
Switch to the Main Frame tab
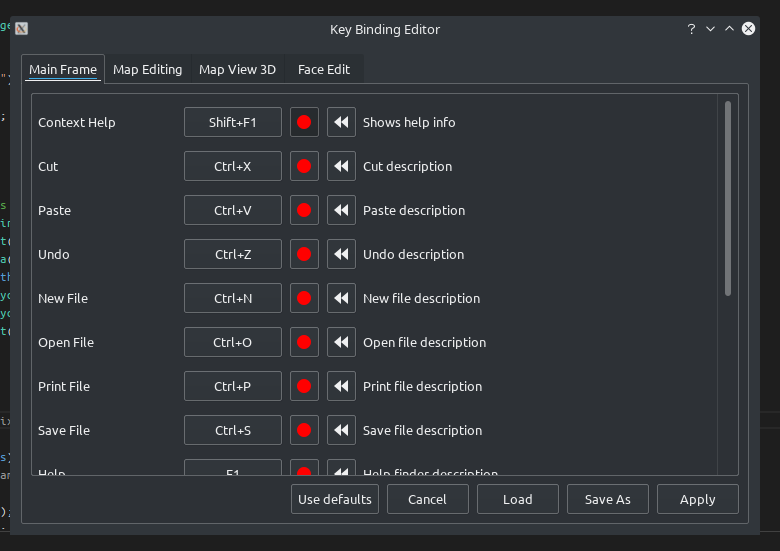(63, 69)
